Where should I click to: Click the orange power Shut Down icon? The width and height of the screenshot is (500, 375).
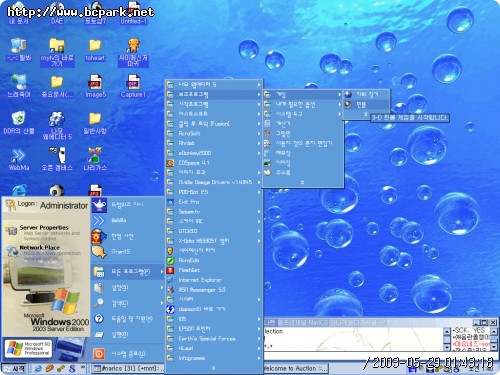coord(99,354)
